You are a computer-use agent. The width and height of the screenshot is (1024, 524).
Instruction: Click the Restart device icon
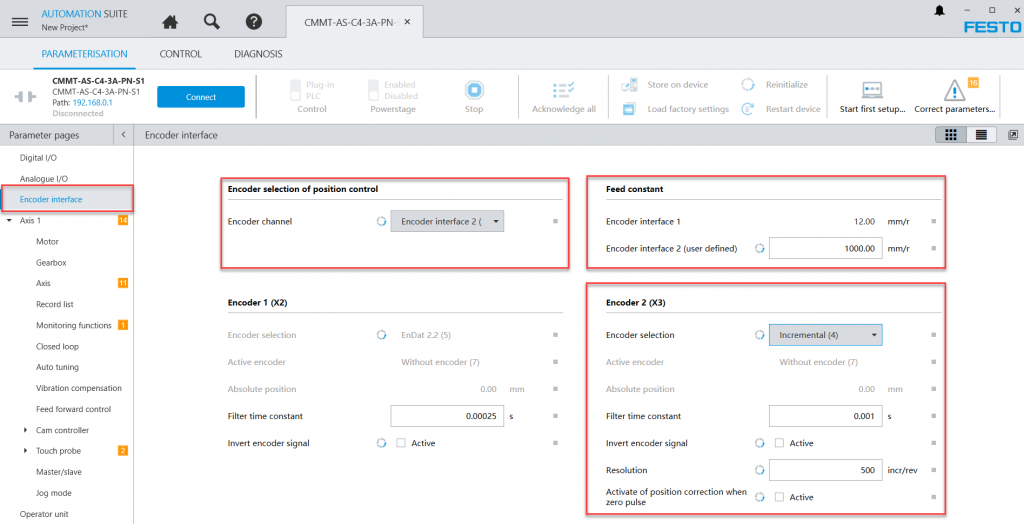coord(748,108)
